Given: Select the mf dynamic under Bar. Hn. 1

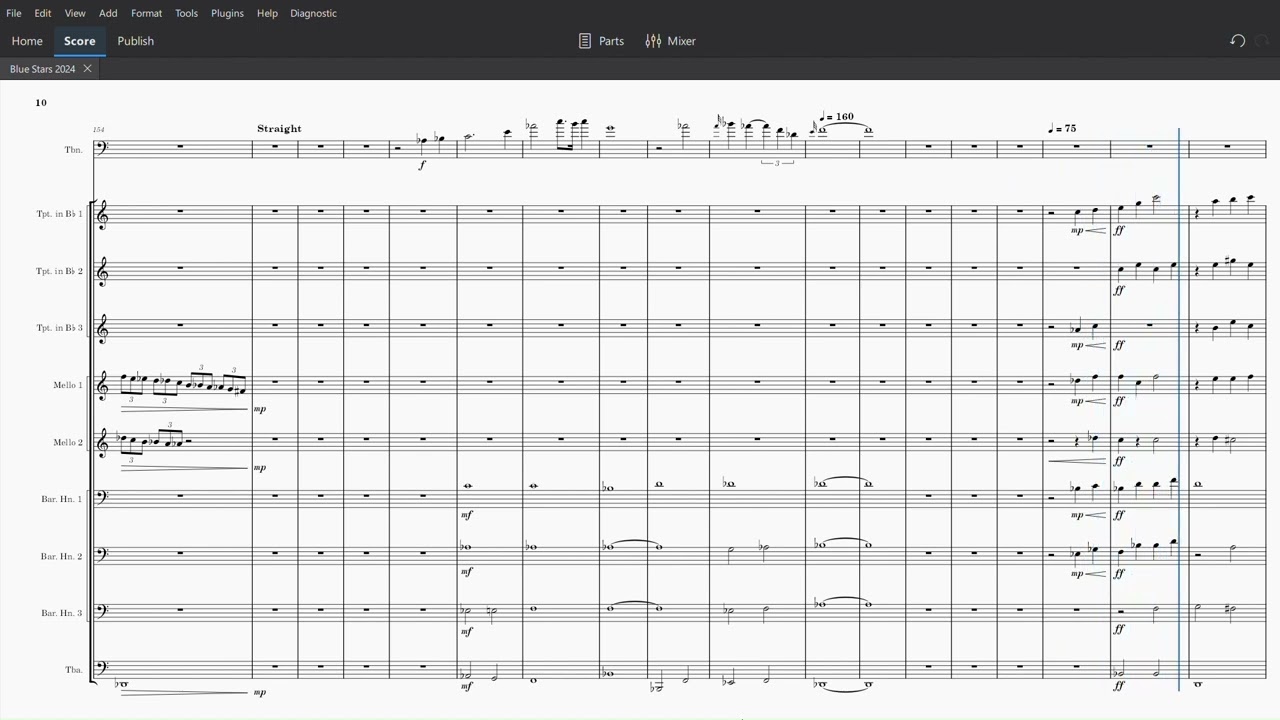Looking at the screenshot, I should click(x=466, y=515).
